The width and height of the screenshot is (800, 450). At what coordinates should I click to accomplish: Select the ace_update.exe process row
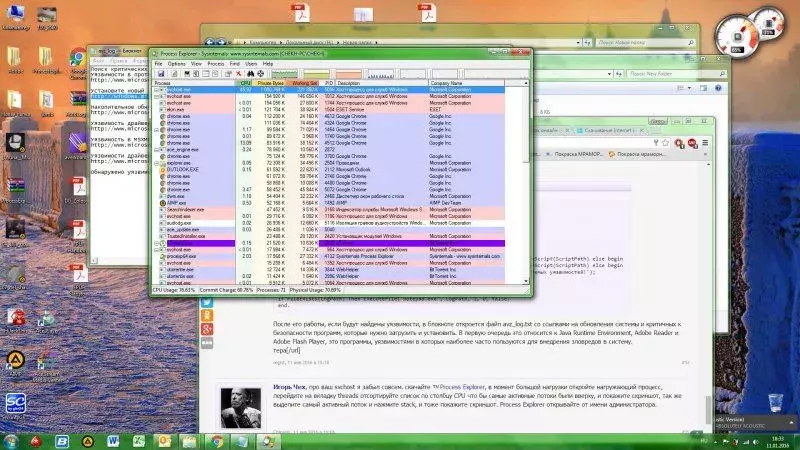click(329, 230)
